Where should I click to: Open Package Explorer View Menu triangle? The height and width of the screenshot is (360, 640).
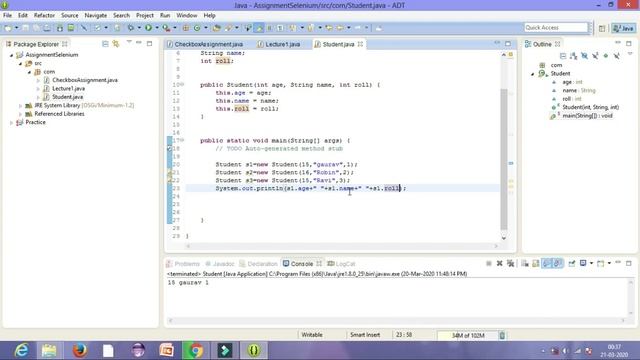(x=129, y=42)
